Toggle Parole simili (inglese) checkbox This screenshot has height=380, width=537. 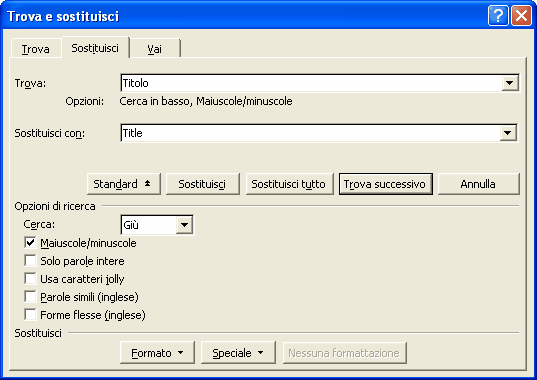[30, 296]
